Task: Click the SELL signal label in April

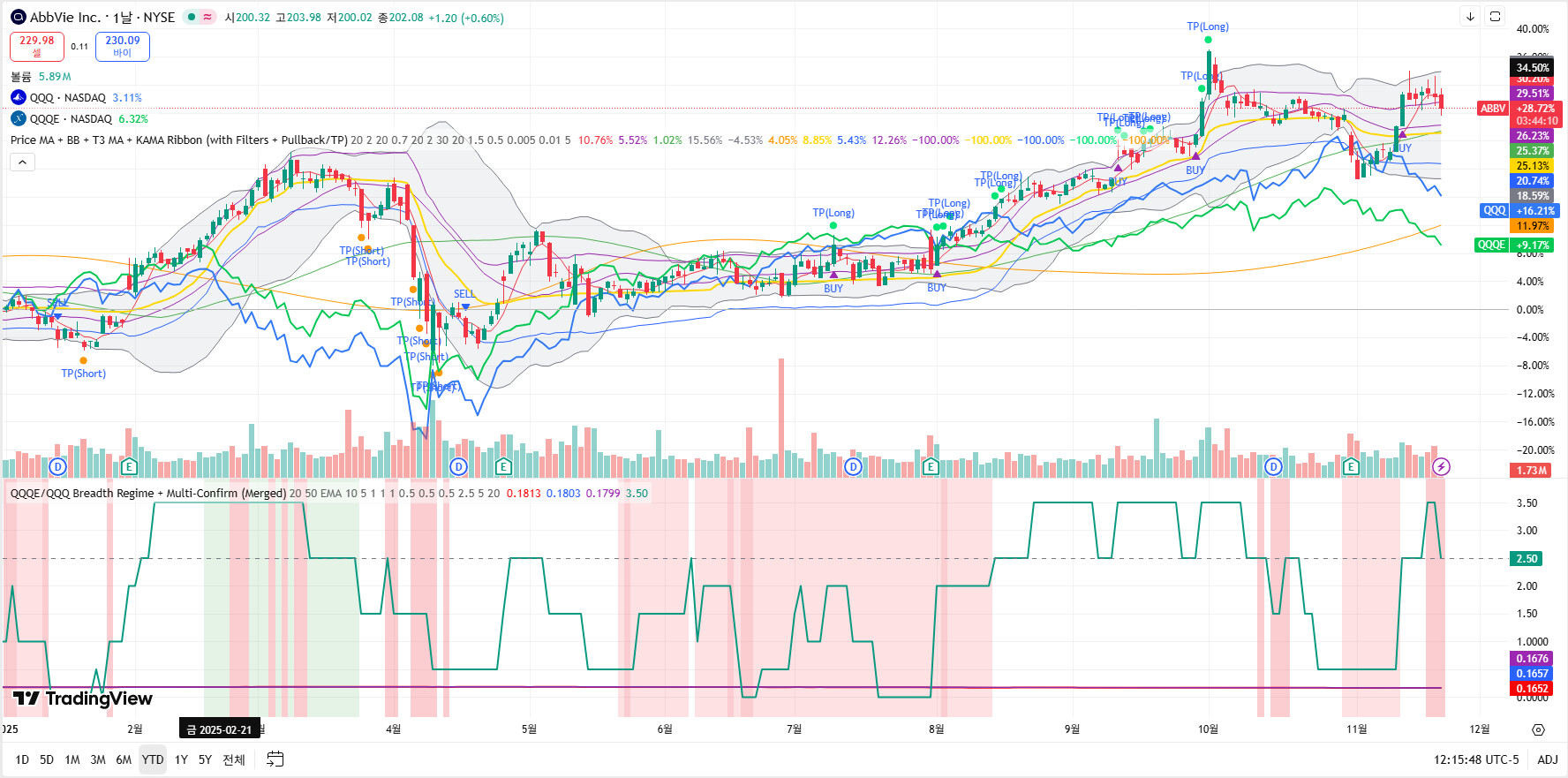Action: coord(464,294)
